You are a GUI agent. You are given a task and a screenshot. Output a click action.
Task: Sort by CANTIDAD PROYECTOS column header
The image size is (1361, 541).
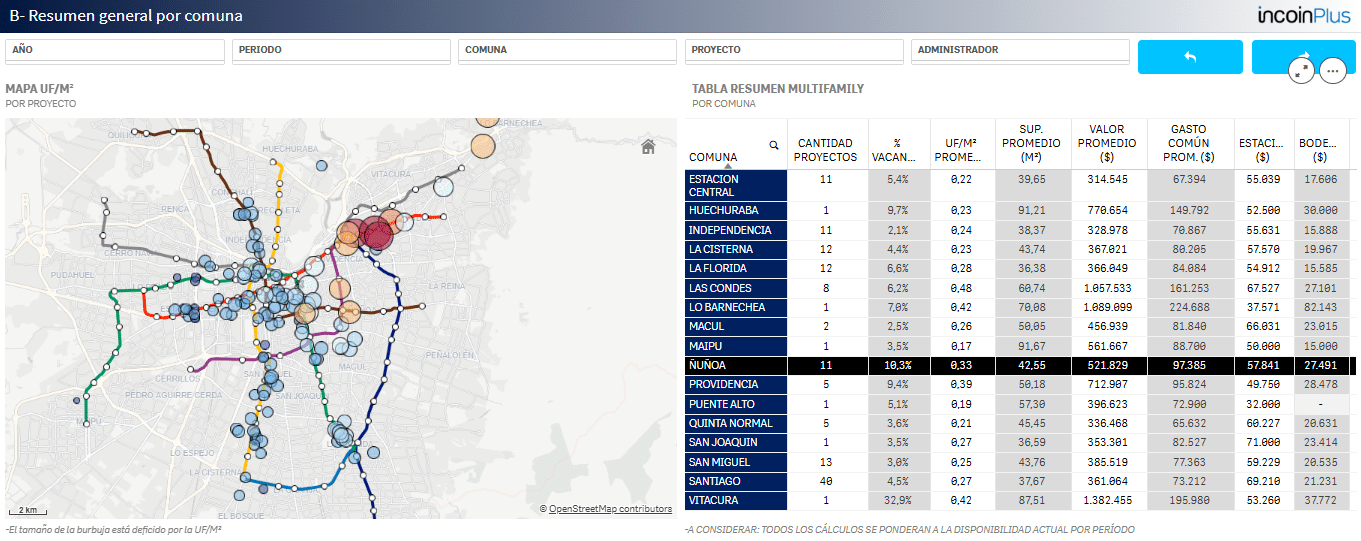point(826,150)
